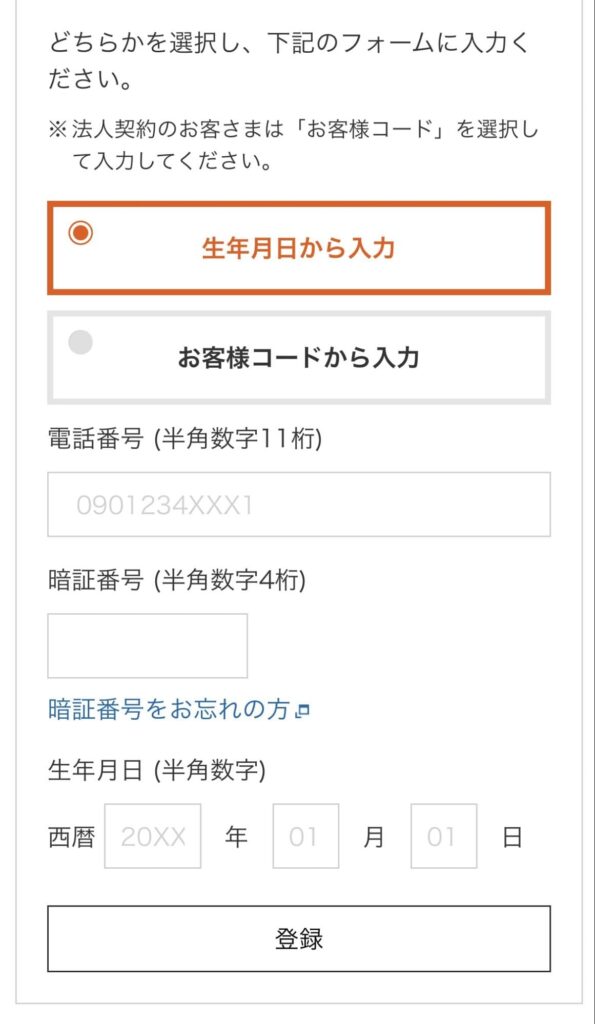This screenshot has width=595, height=1024.
Task: Click the 西暦 label beside year field
Action: [x=72, y=836]
